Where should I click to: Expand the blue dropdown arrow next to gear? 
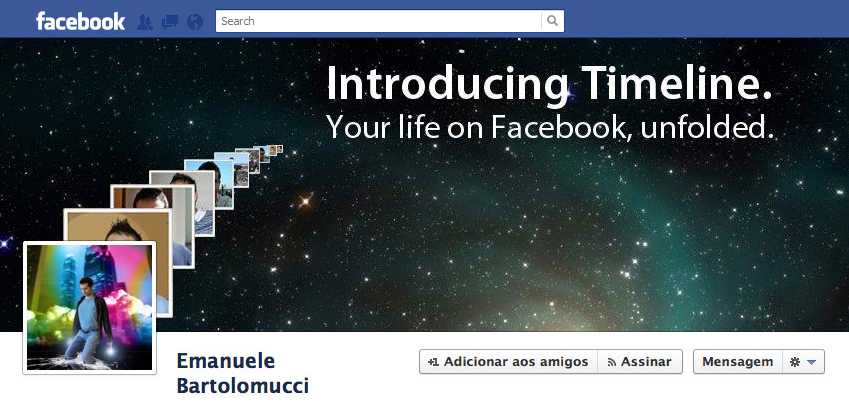point(811,362)
